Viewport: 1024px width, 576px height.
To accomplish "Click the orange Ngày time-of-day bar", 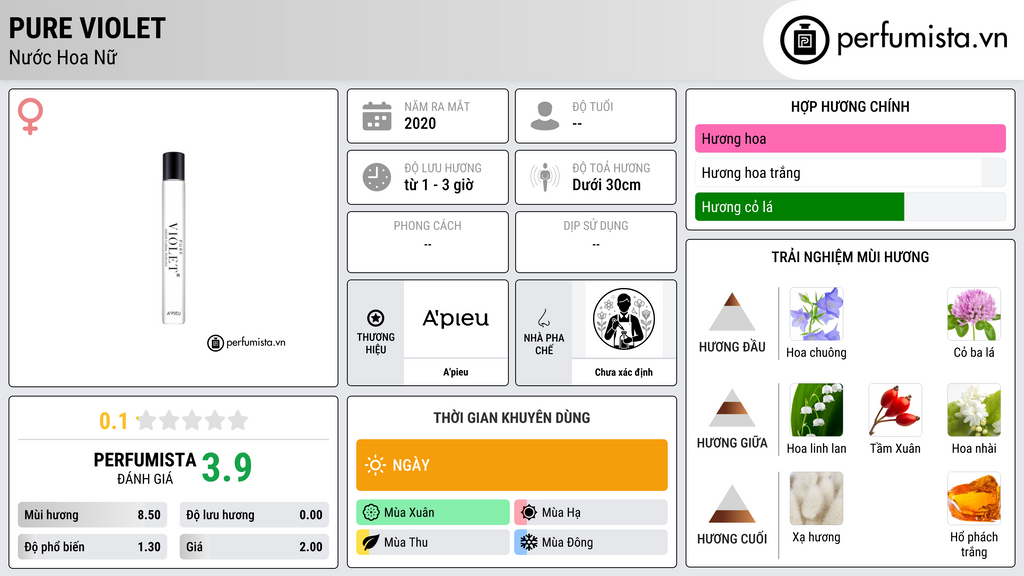I will [512, 465].
